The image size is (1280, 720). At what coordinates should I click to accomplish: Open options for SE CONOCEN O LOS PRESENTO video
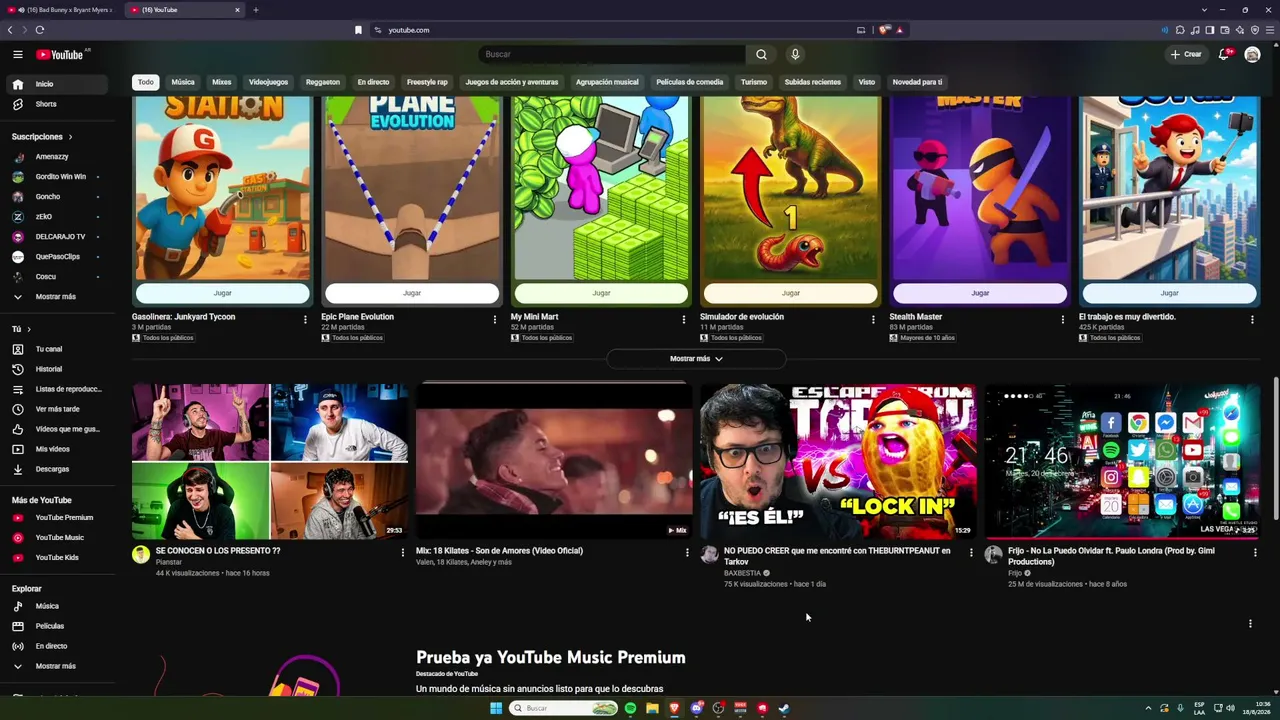(403, 552)
